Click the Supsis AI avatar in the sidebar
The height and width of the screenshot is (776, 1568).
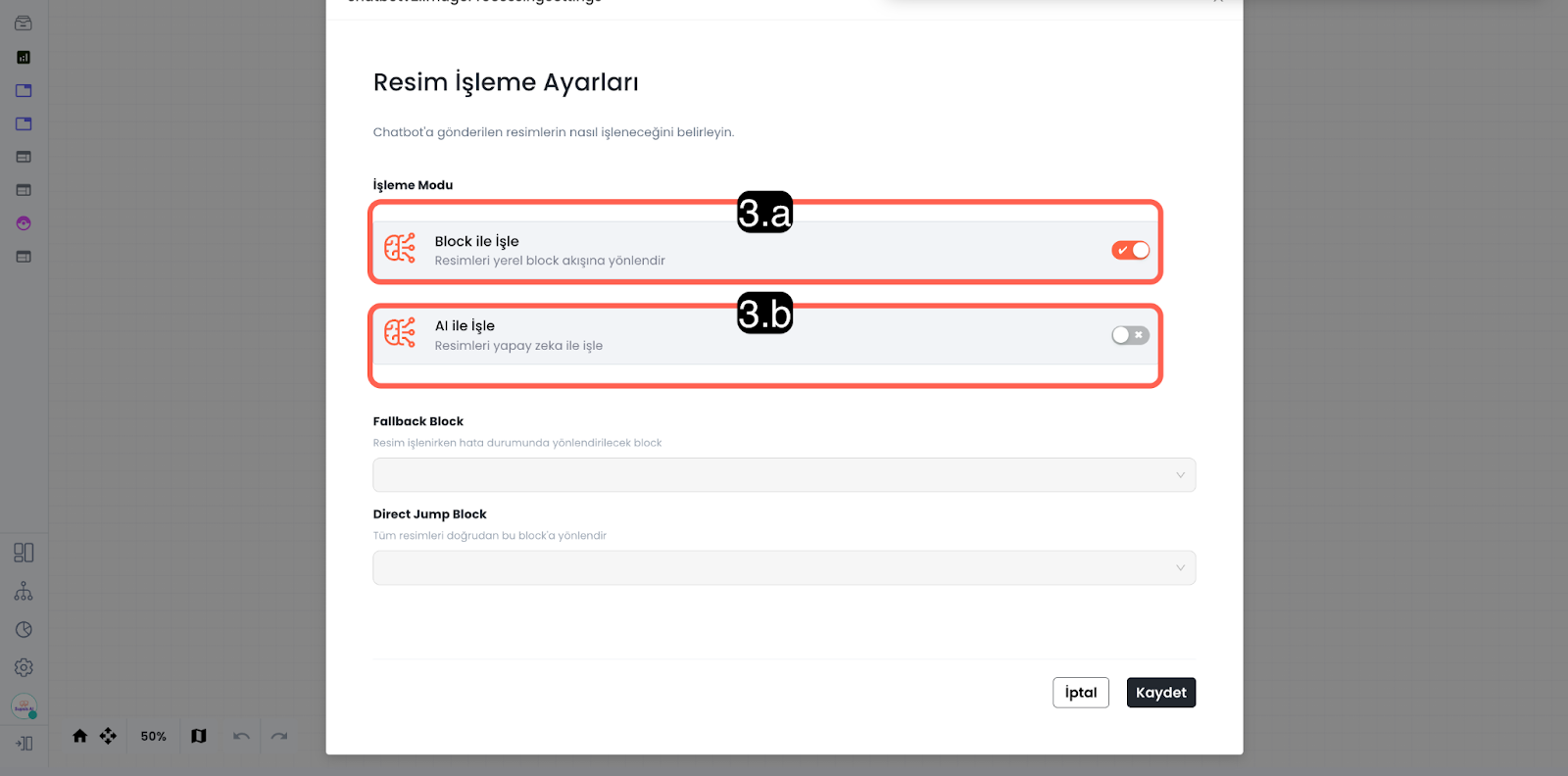24,705
